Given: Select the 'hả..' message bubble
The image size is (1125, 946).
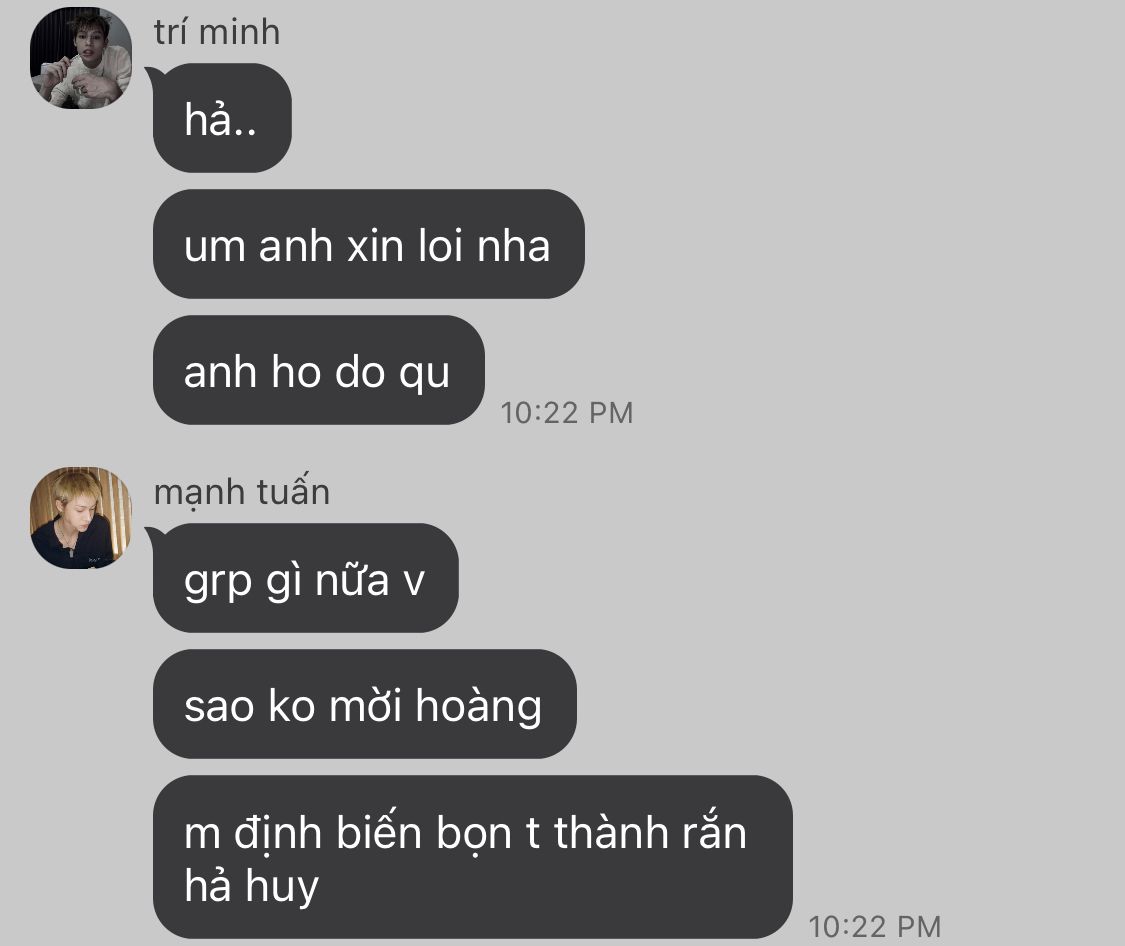Looking at the screenshot, I should [222, 118].
